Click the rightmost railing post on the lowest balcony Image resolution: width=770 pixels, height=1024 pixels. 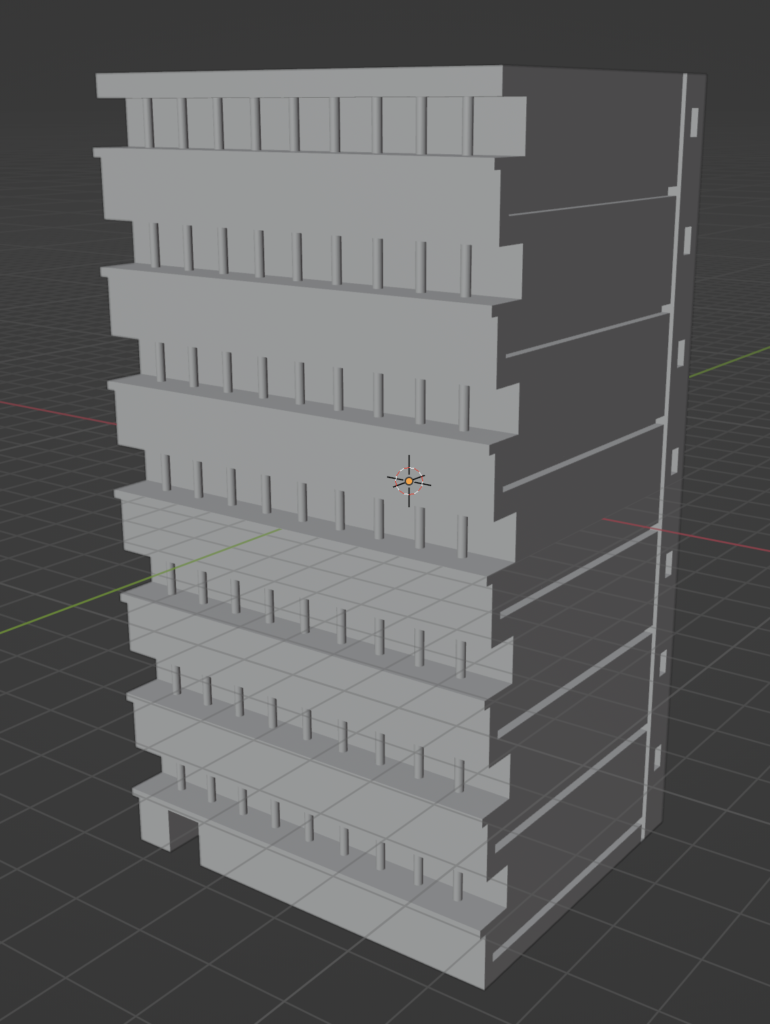(x=458, y=886)
